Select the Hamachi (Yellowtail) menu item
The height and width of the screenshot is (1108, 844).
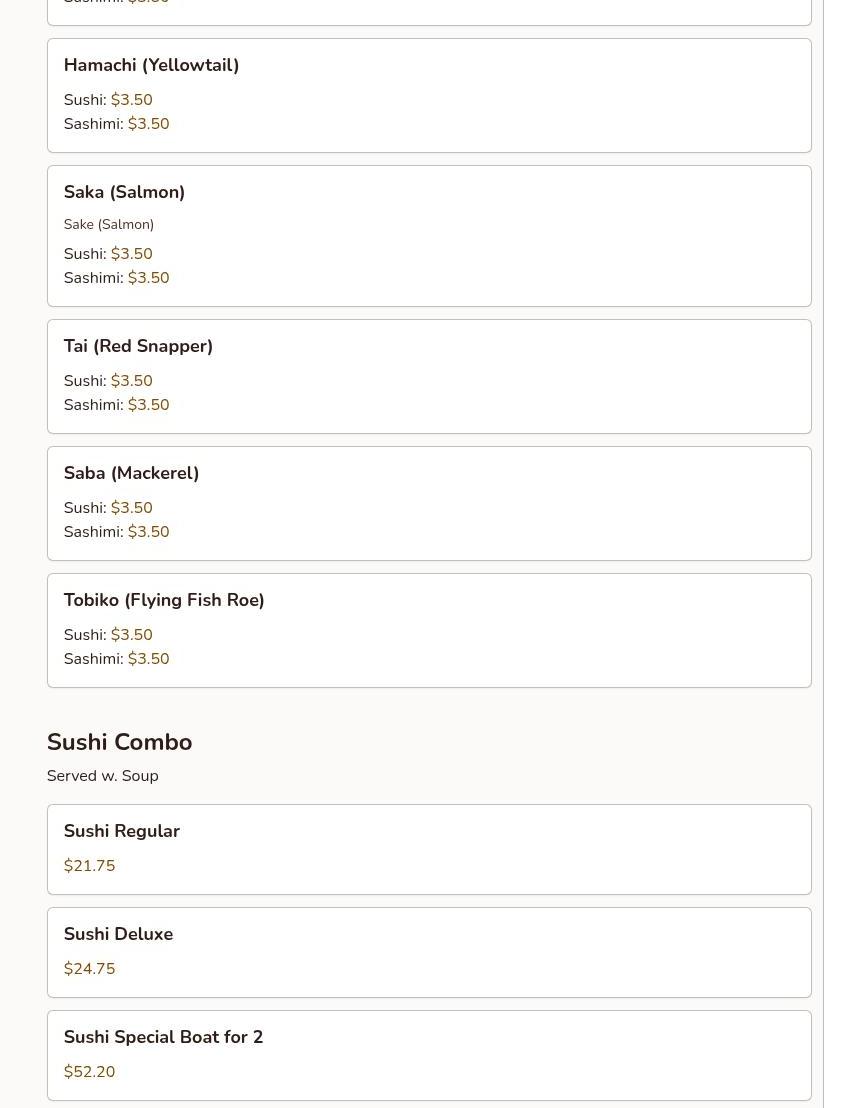tap(151, 66)
